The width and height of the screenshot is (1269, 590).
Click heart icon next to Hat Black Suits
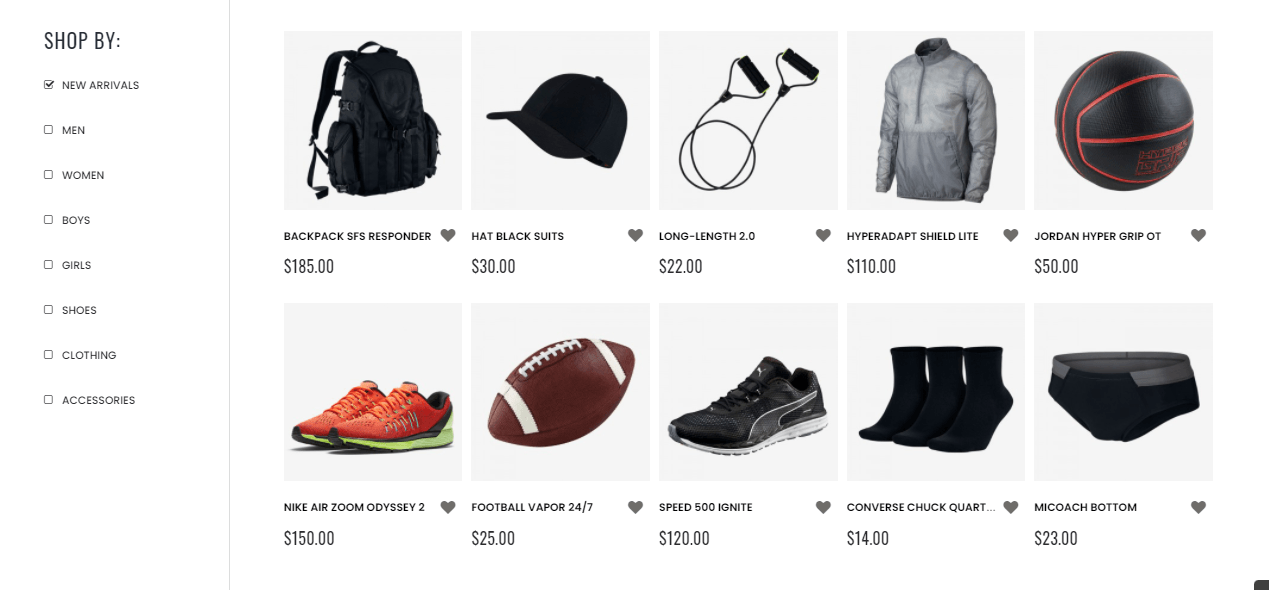(x=635, y=236)
